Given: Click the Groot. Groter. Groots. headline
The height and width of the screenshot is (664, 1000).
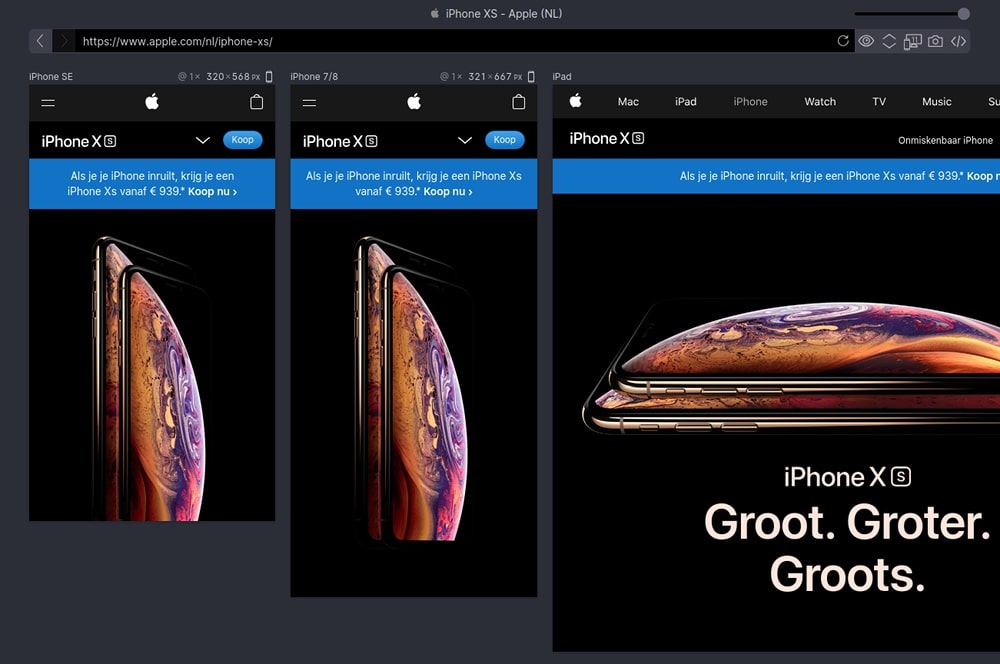Looking at the screenshot, I should coord(847,548).
